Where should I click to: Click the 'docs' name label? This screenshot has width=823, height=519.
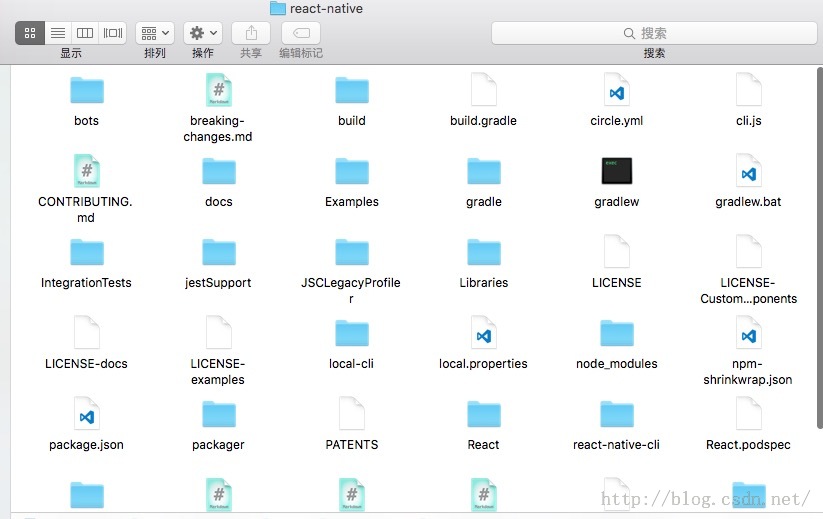(x=219, y=202)
